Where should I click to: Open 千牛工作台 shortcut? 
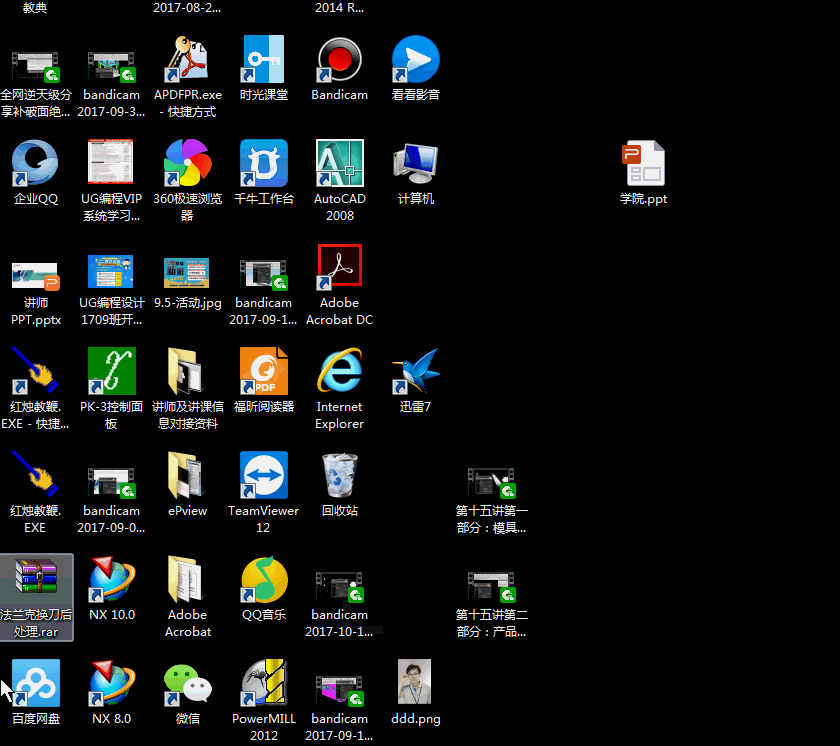[x=264, y=172]
